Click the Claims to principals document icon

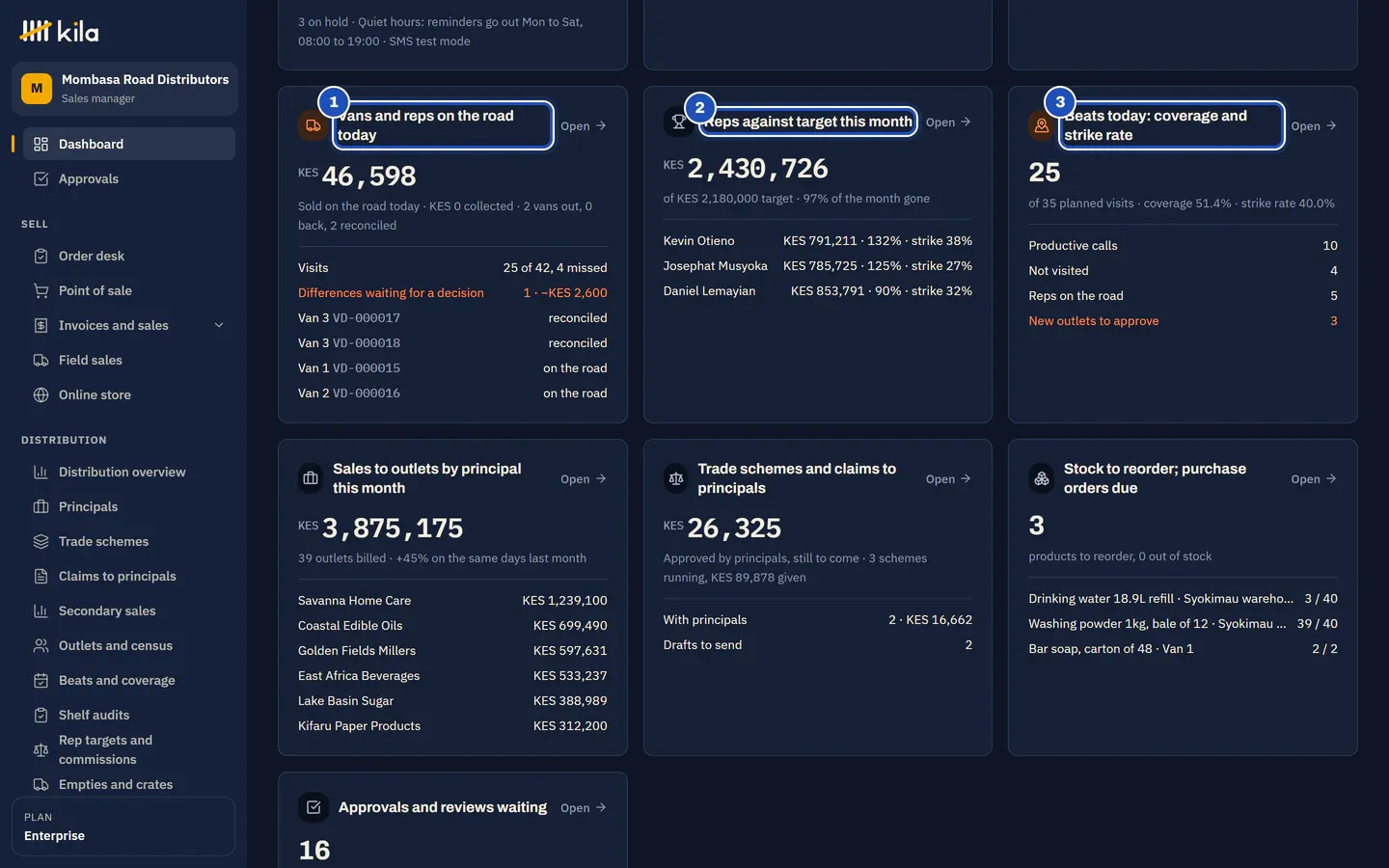(x=41, y=576)
